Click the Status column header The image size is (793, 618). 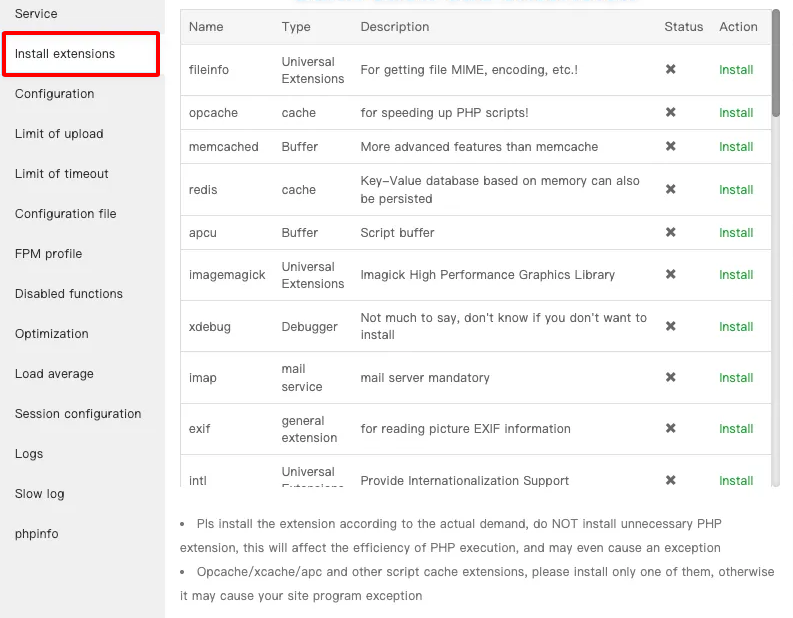[x=683, y=27]
